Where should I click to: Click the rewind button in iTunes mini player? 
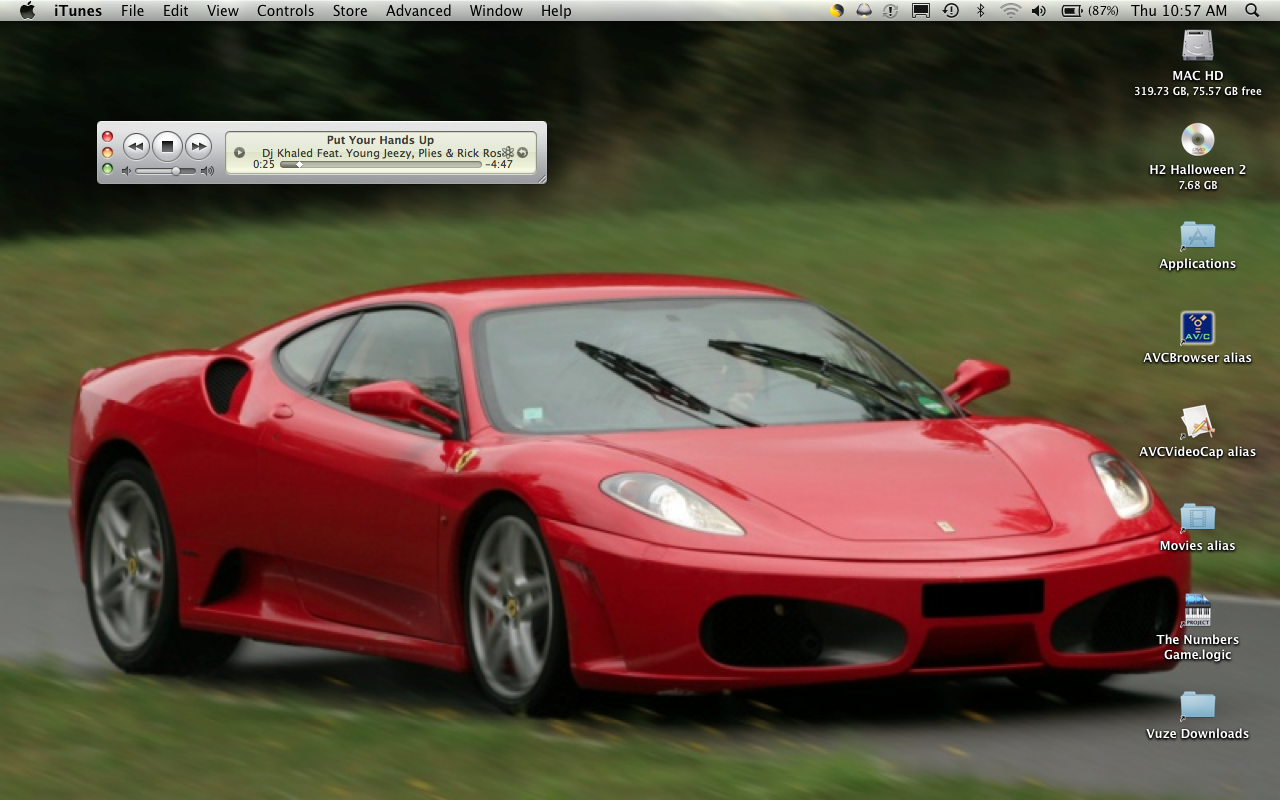click(x=136, y=146)
